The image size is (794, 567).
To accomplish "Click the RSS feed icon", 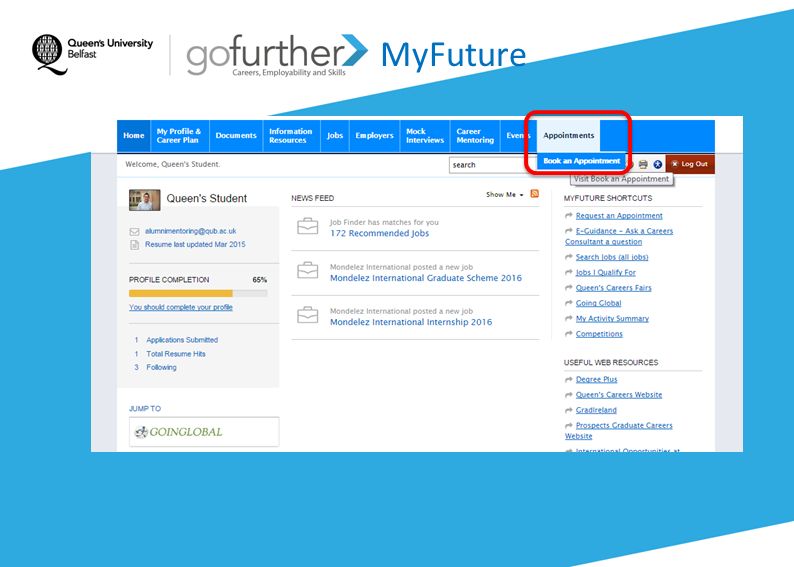I will tap(534, 194).
